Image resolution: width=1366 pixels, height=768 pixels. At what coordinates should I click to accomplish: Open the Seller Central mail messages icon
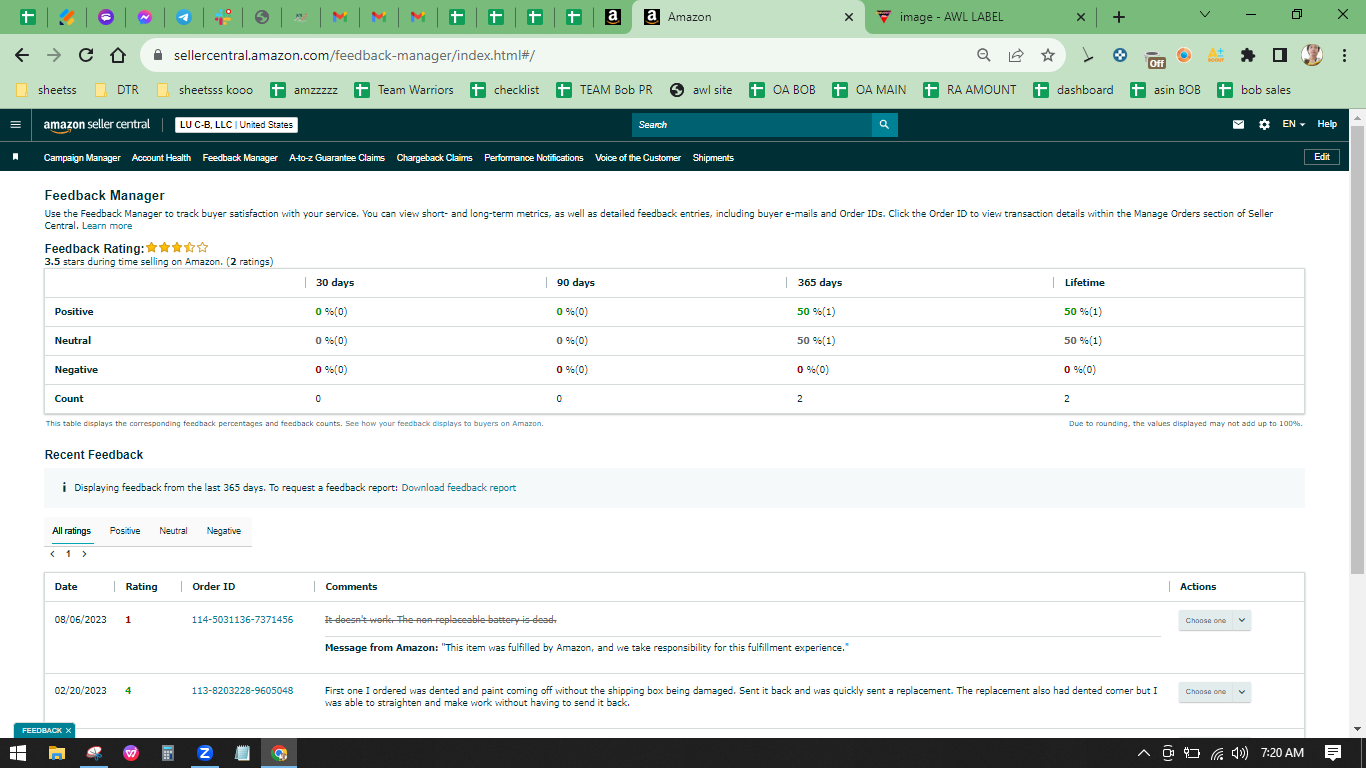pos(1239,125)
